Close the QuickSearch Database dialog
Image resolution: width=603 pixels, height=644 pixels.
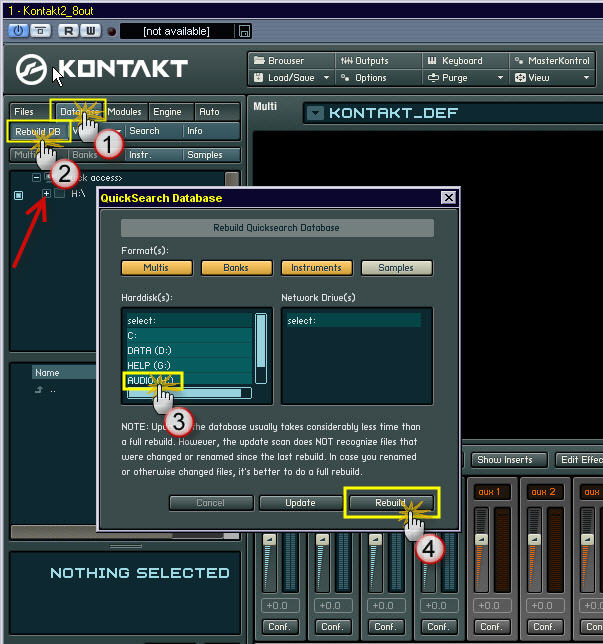449,198
